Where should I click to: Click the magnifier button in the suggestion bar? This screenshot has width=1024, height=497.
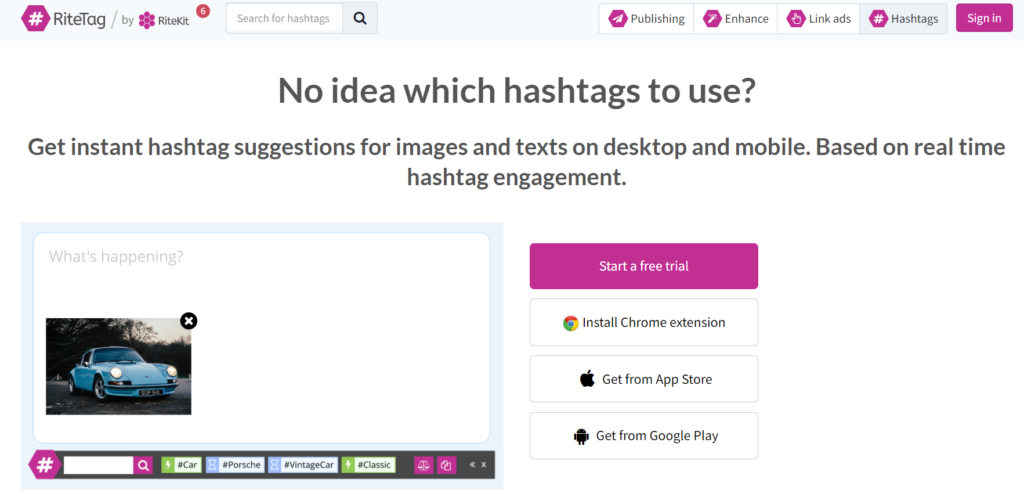tap(144, 465)
